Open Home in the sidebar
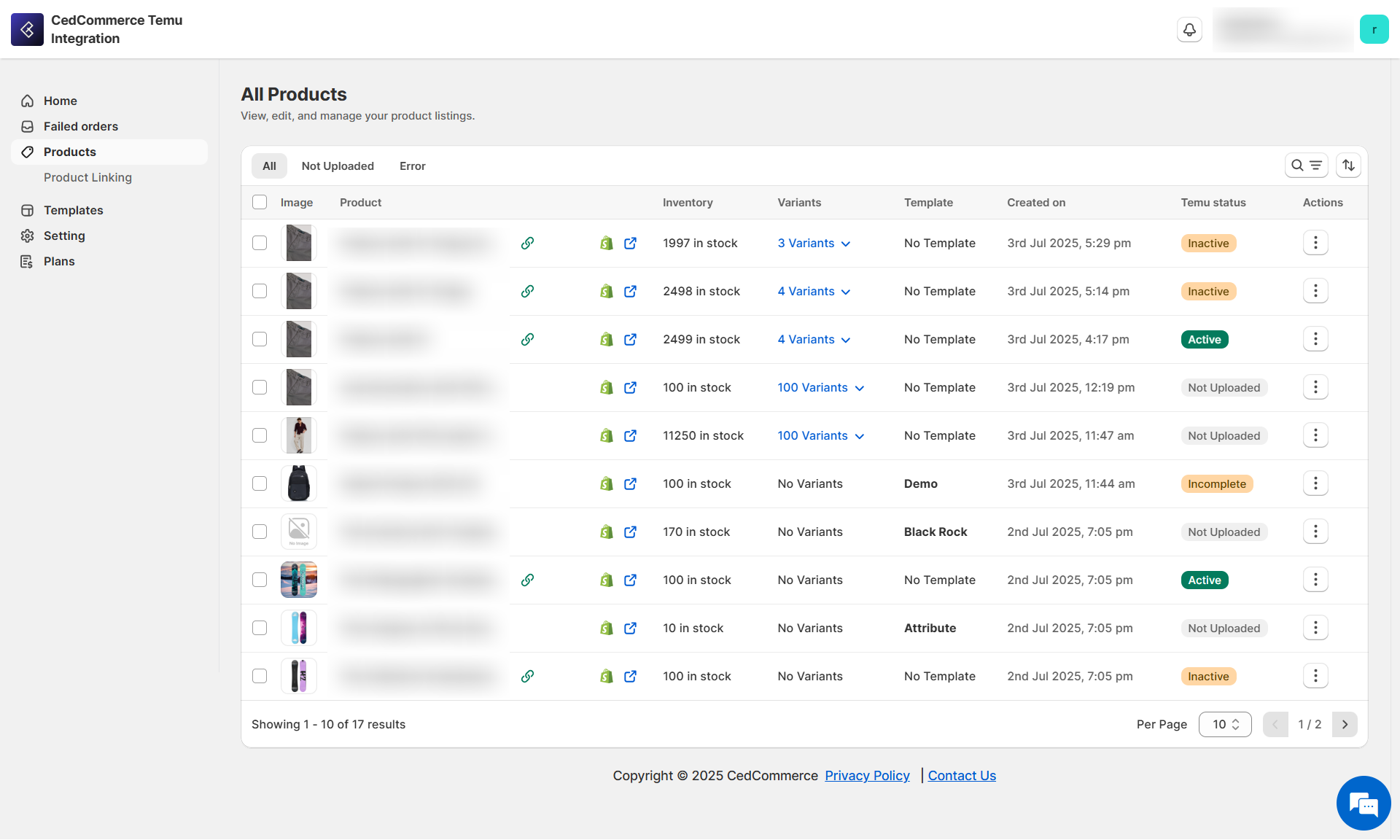Screen dimensions: 1400x840 point(109,101)
